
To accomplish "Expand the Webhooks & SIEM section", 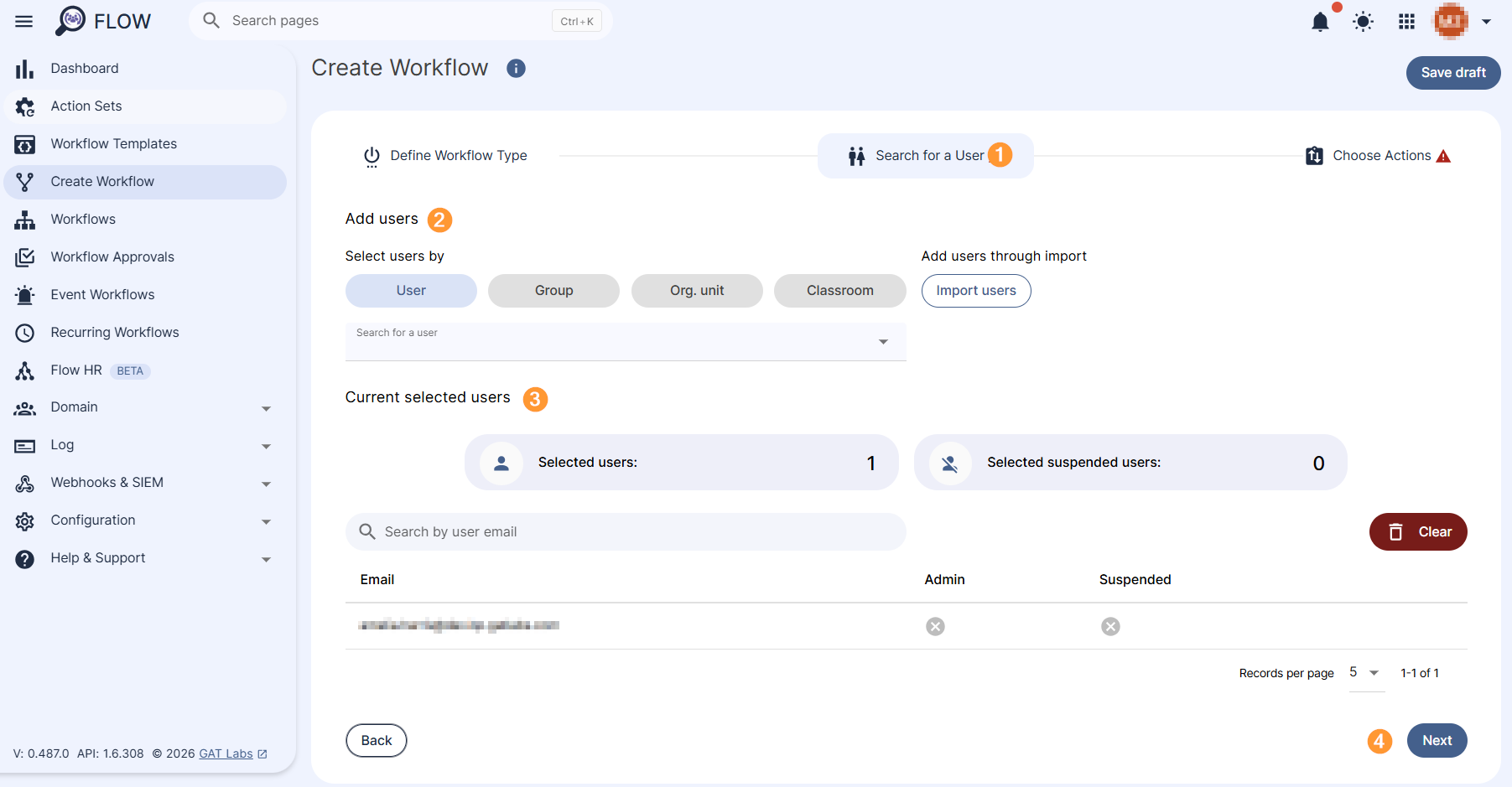I will click(x=266, y=484).
